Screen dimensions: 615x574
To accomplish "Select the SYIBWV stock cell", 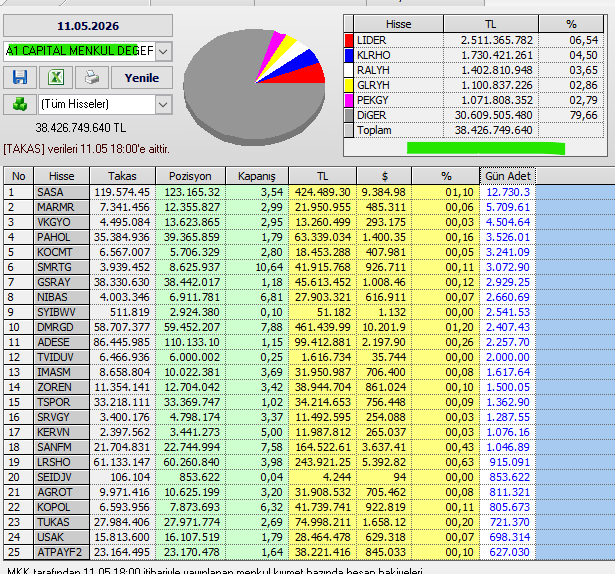I will 62,312.
